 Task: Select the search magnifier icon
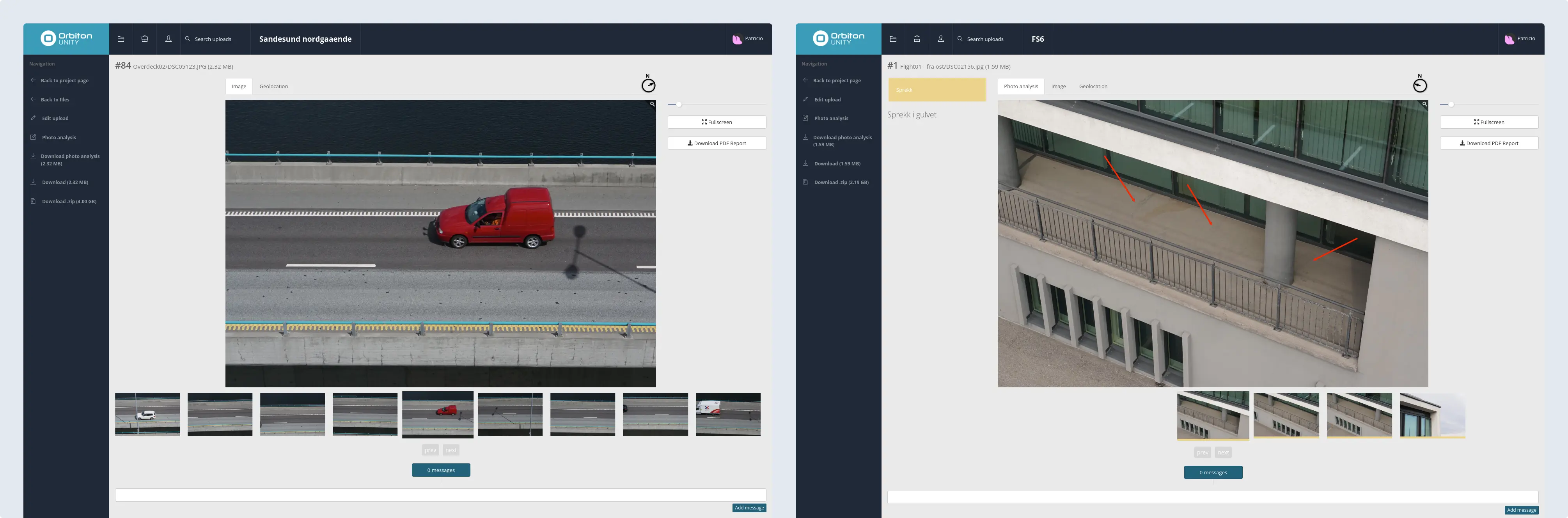click(188, 38)
